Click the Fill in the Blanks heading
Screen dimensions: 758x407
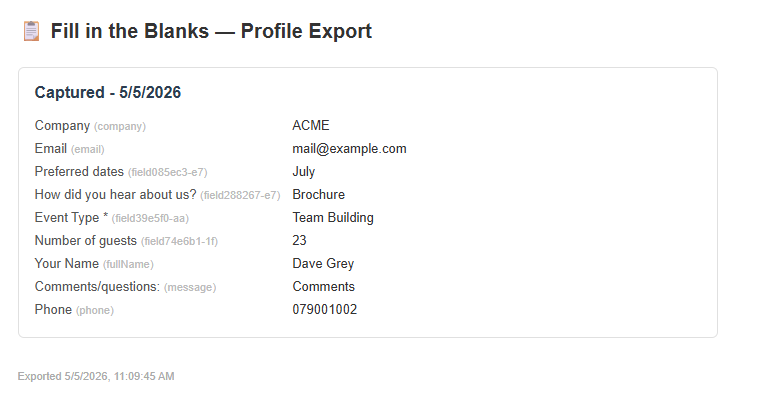point(211,31)
